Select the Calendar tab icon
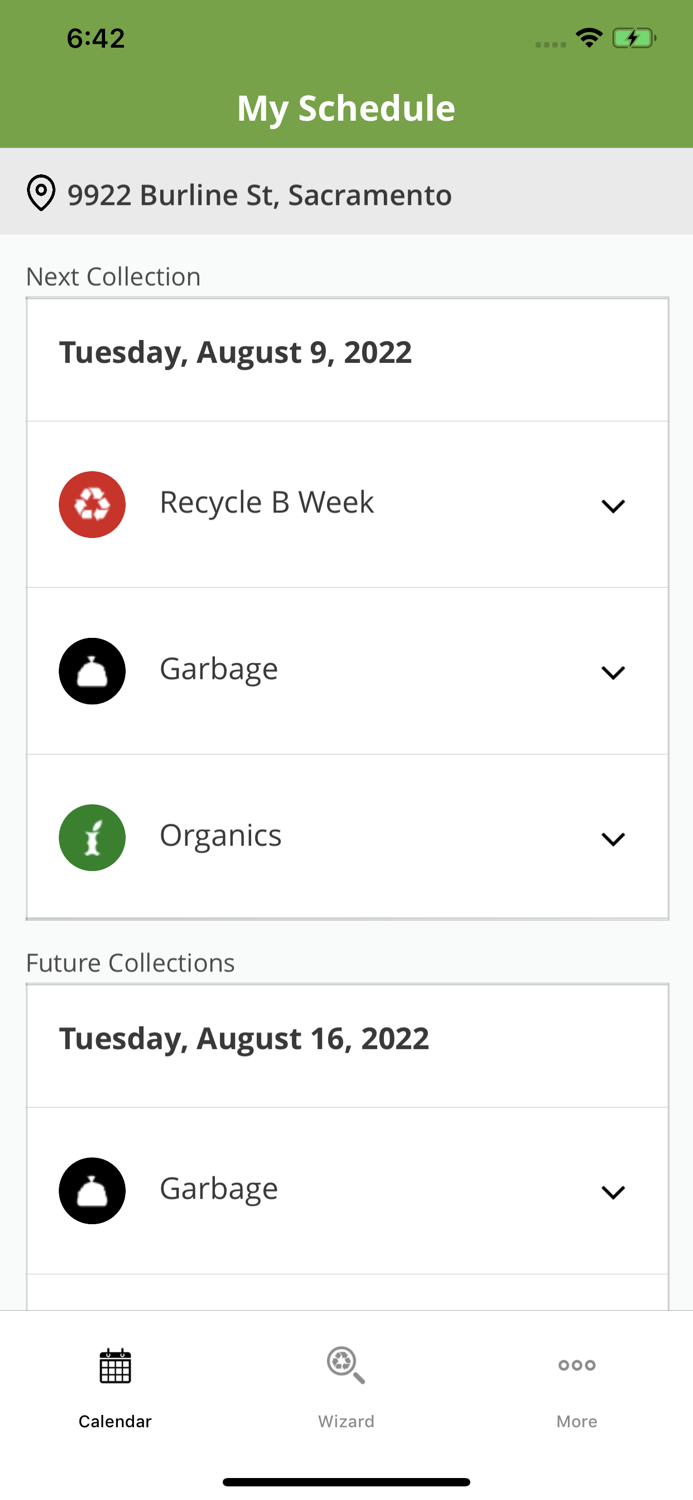The image size is (693, 1500). tap(115, 1364)
